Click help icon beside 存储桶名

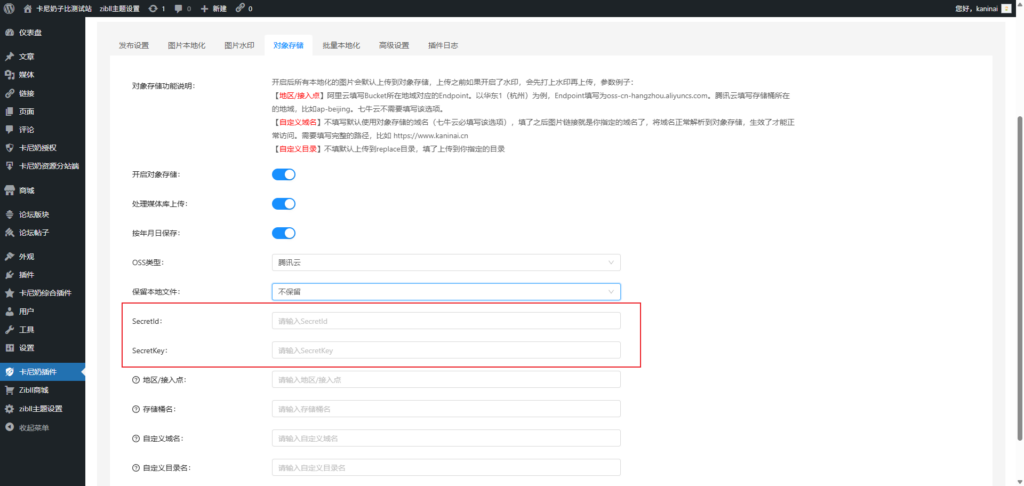coord(136,409)
